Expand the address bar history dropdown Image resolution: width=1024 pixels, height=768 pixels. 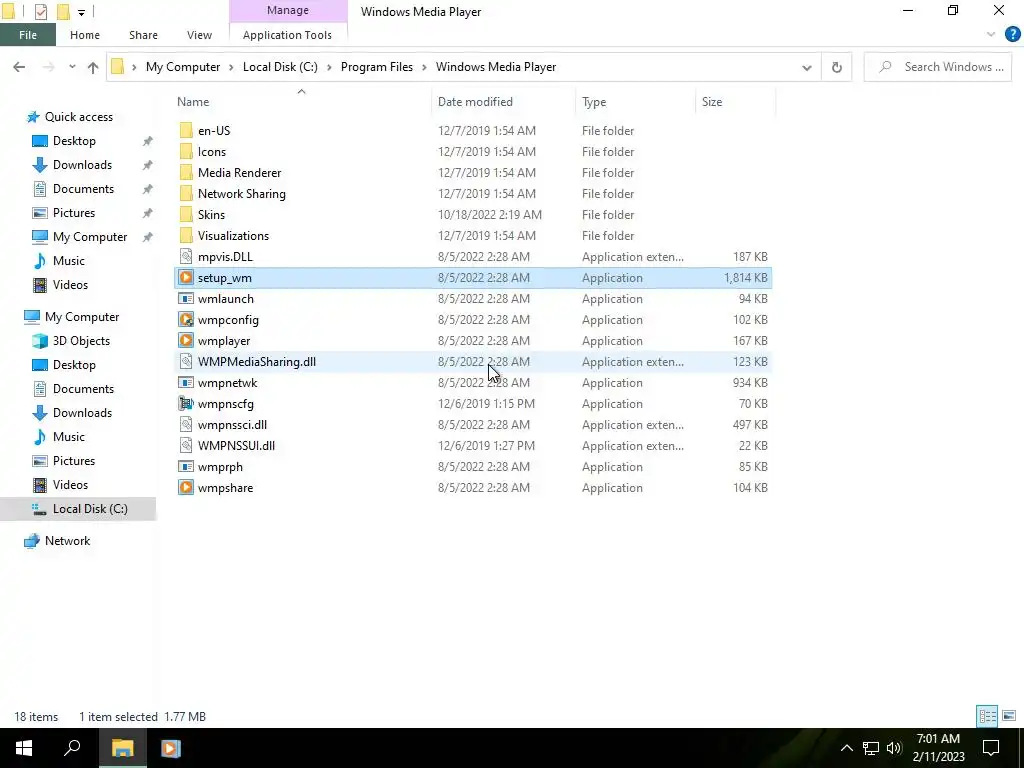pyautogui.click(x=807, y=67)
